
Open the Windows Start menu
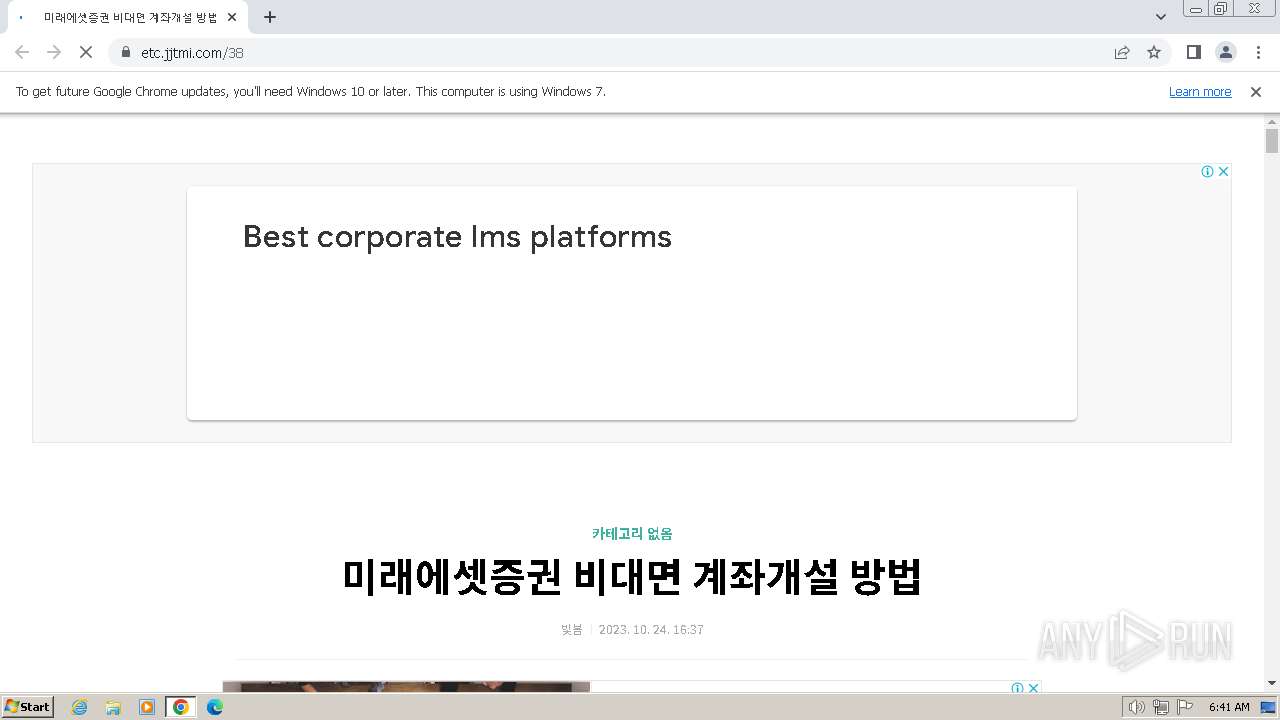[28, 706]
